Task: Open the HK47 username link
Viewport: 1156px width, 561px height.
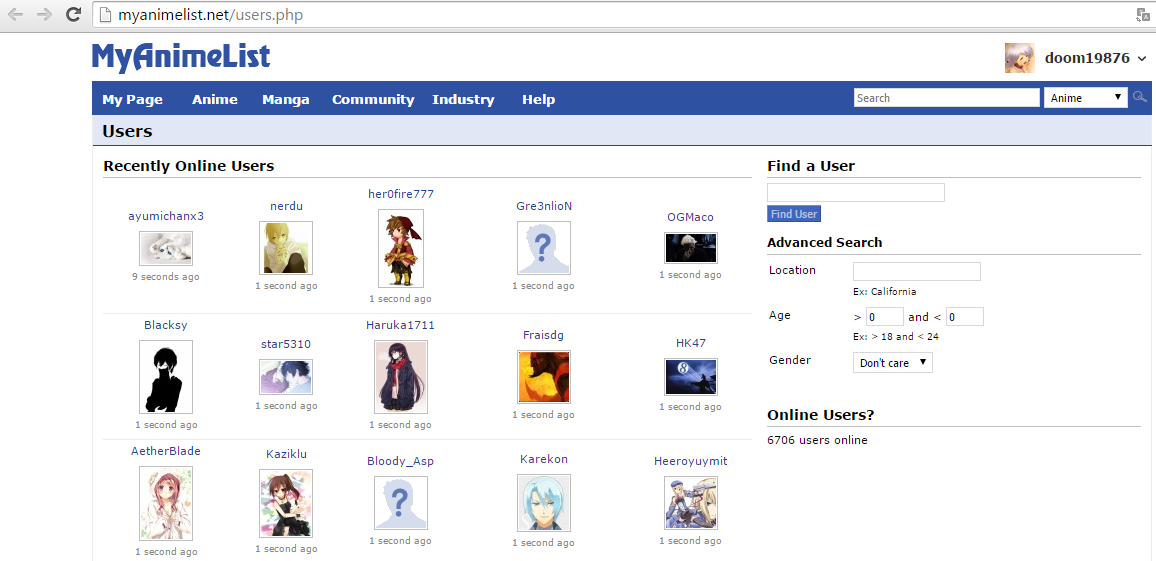Action: [x=691, y=343]
